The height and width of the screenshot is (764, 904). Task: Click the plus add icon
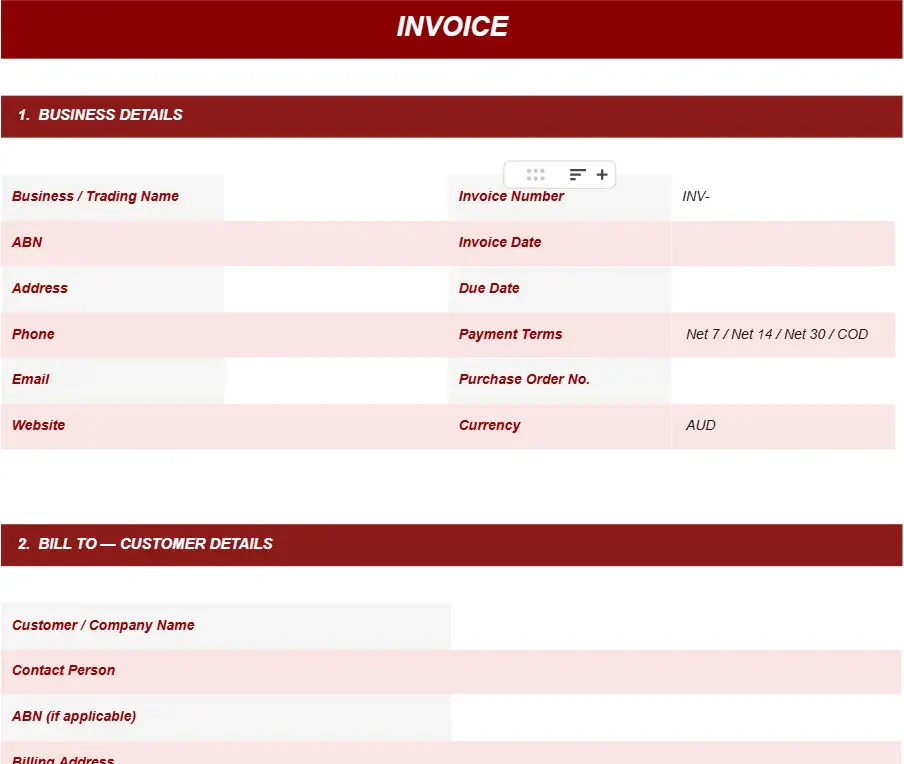point(602,175)
